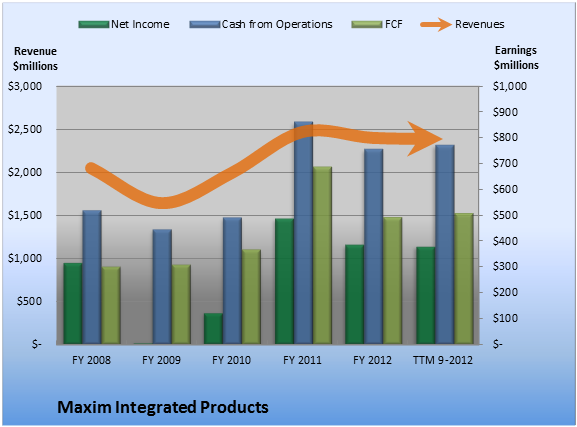Click the orange Revenues trend arrowhead

[x=425, y=139]
